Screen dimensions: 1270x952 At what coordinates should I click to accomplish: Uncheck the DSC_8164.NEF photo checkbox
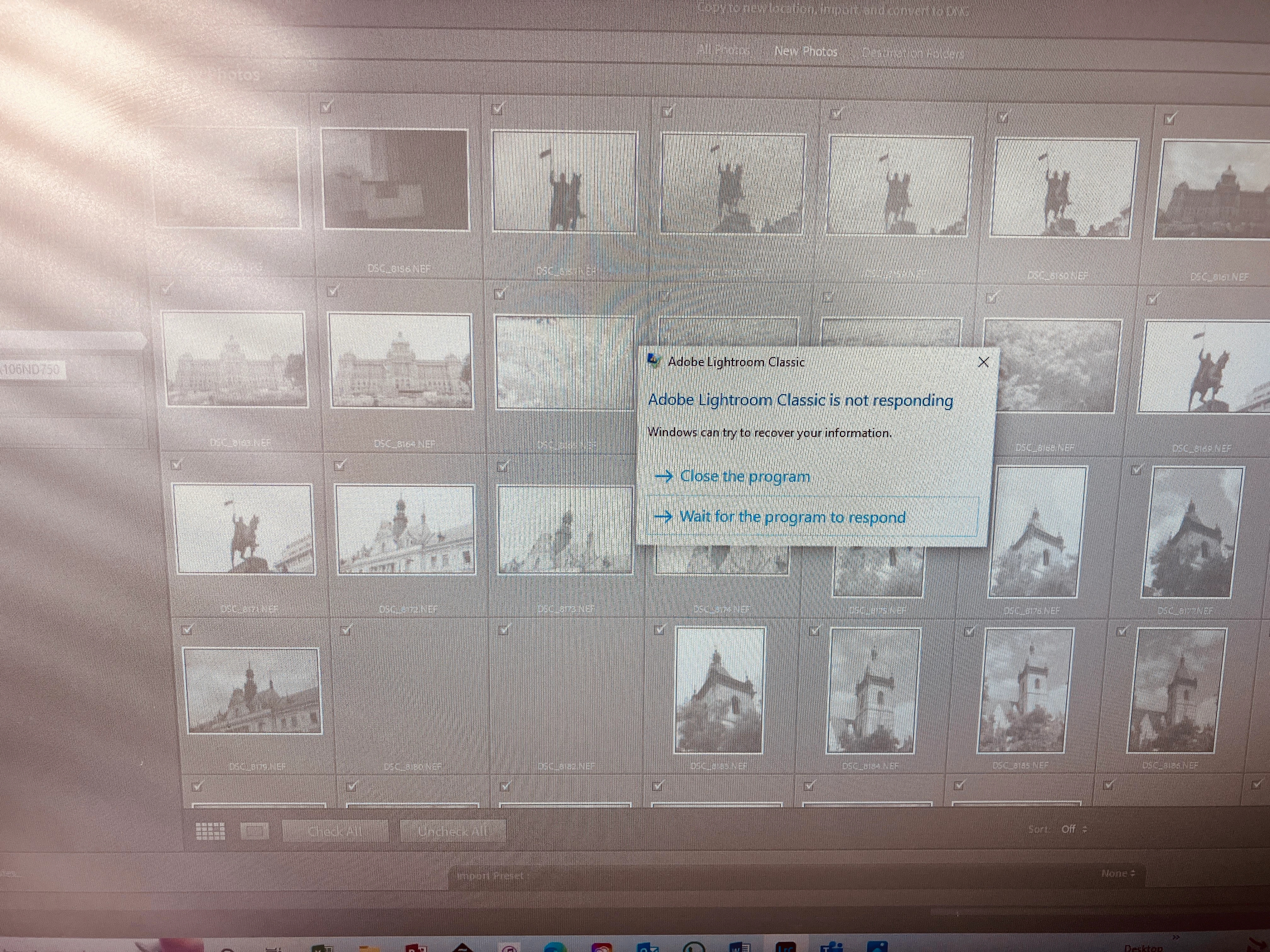[333, 291]
